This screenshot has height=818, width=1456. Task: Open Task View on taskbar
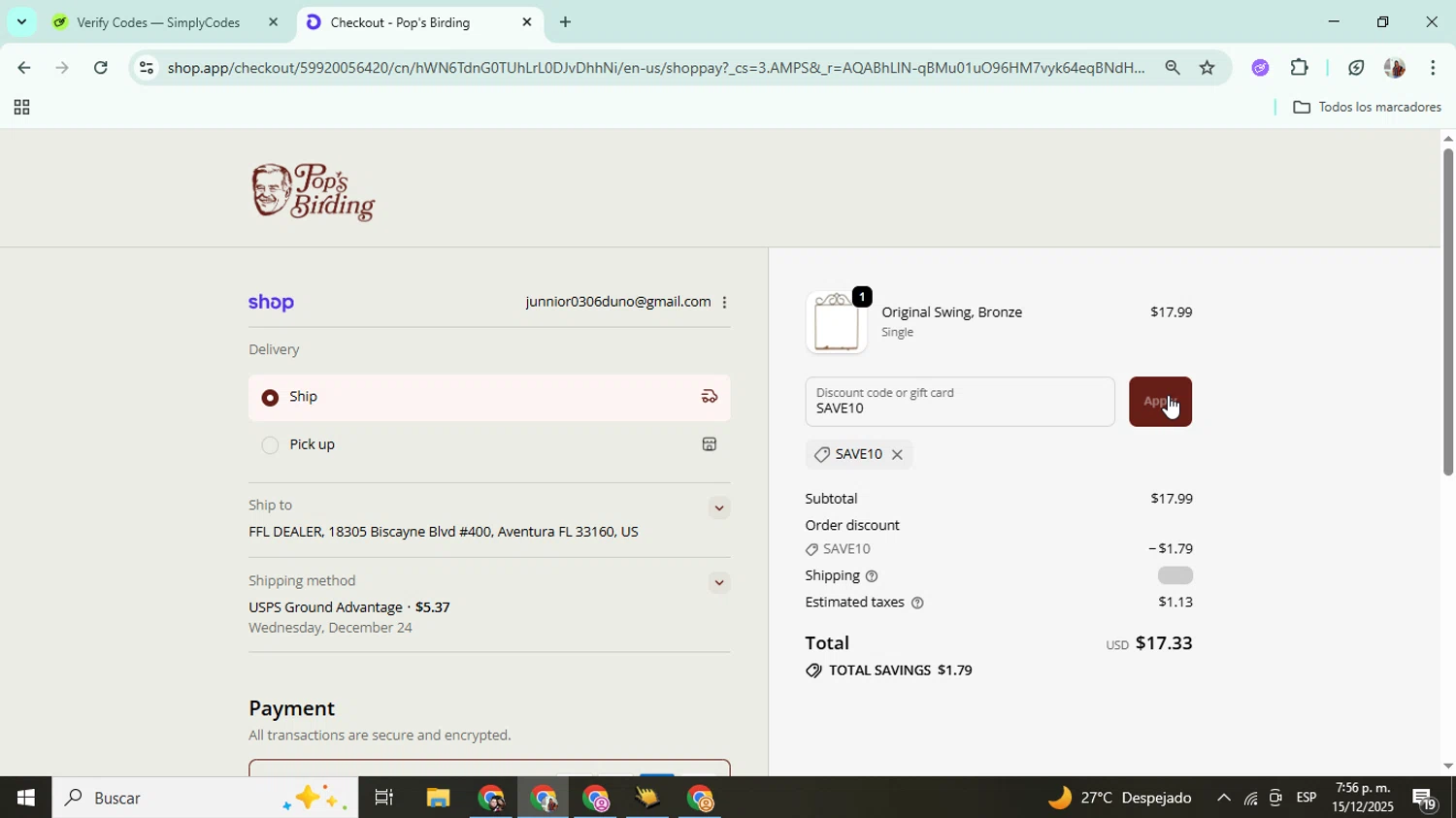[384, 798]
